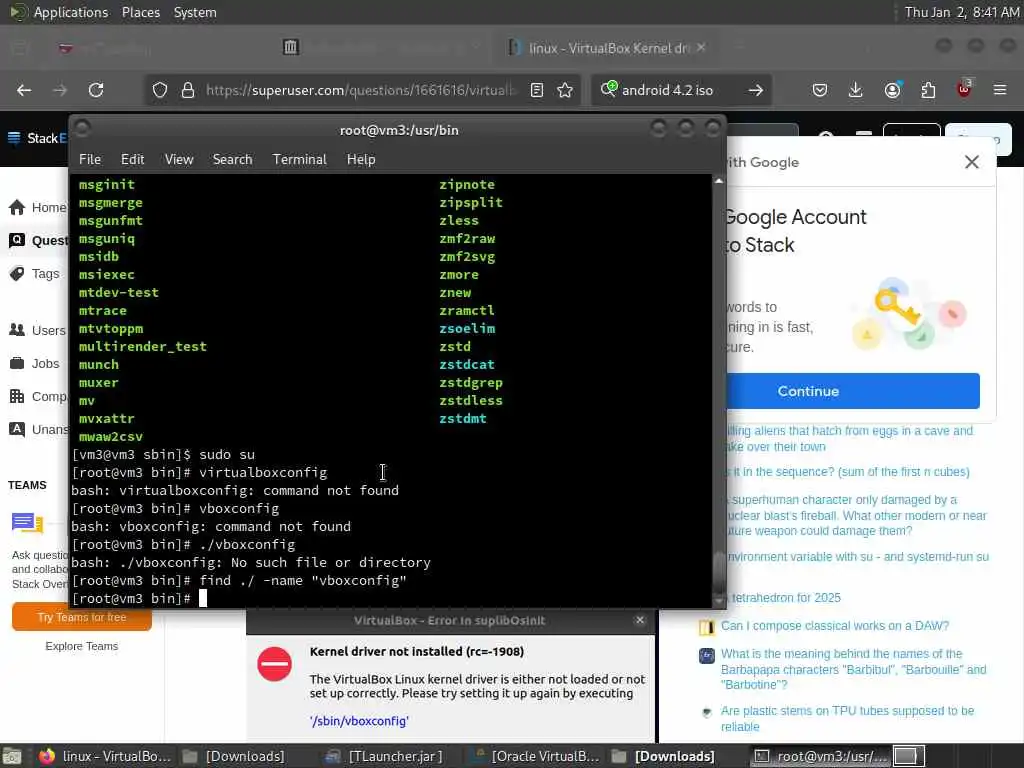
Task: Switch to bold [Downloads] taskbar item
Action: 664,756
